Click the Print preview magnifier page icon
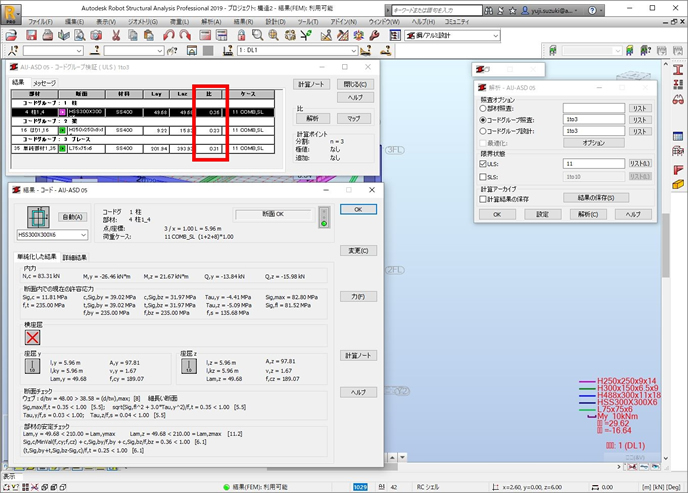The image size is (688, 493). [79, 35]
